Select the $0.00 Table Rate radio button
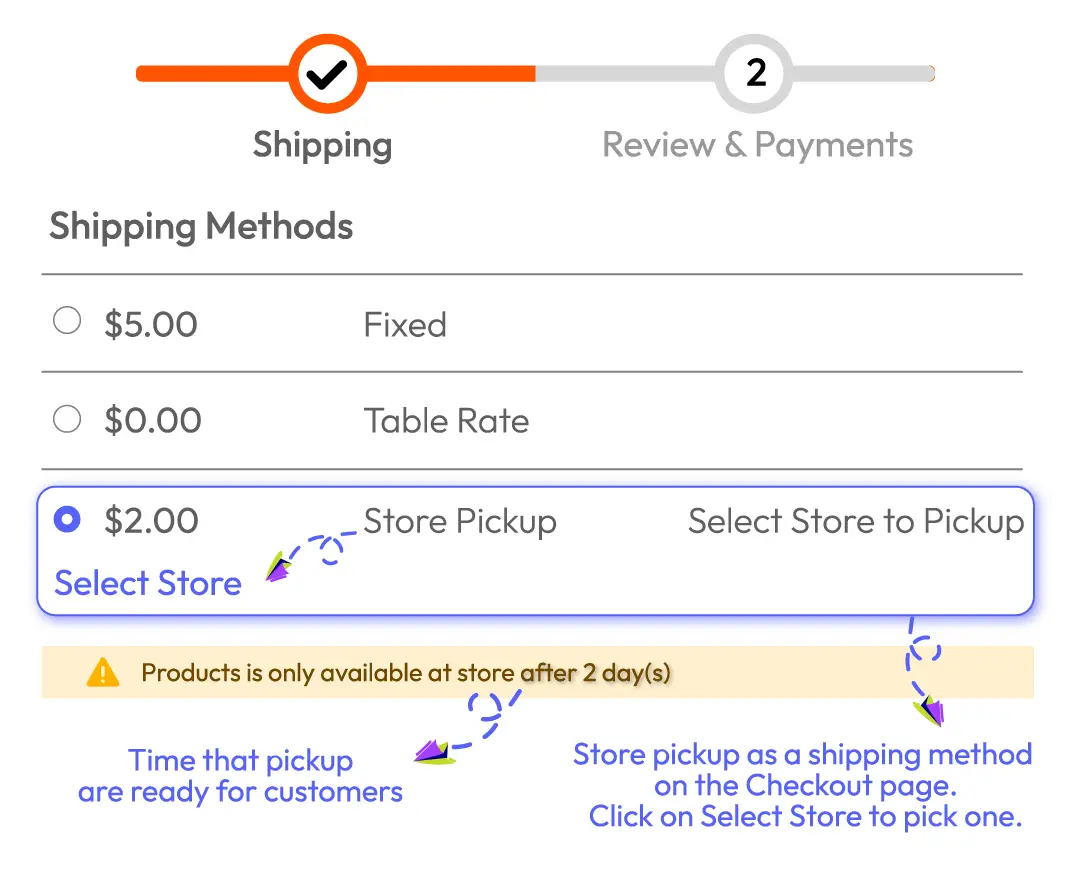Screen dimensions: 1068x871 pos(66,418)
